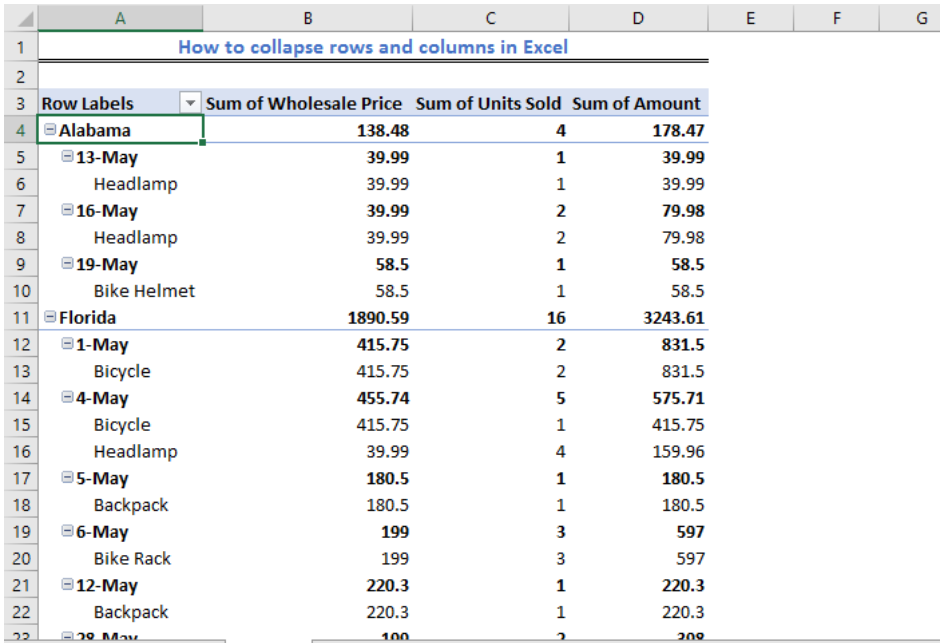Select column B header
The image size is (942, 643).
[x=308, y=18]
